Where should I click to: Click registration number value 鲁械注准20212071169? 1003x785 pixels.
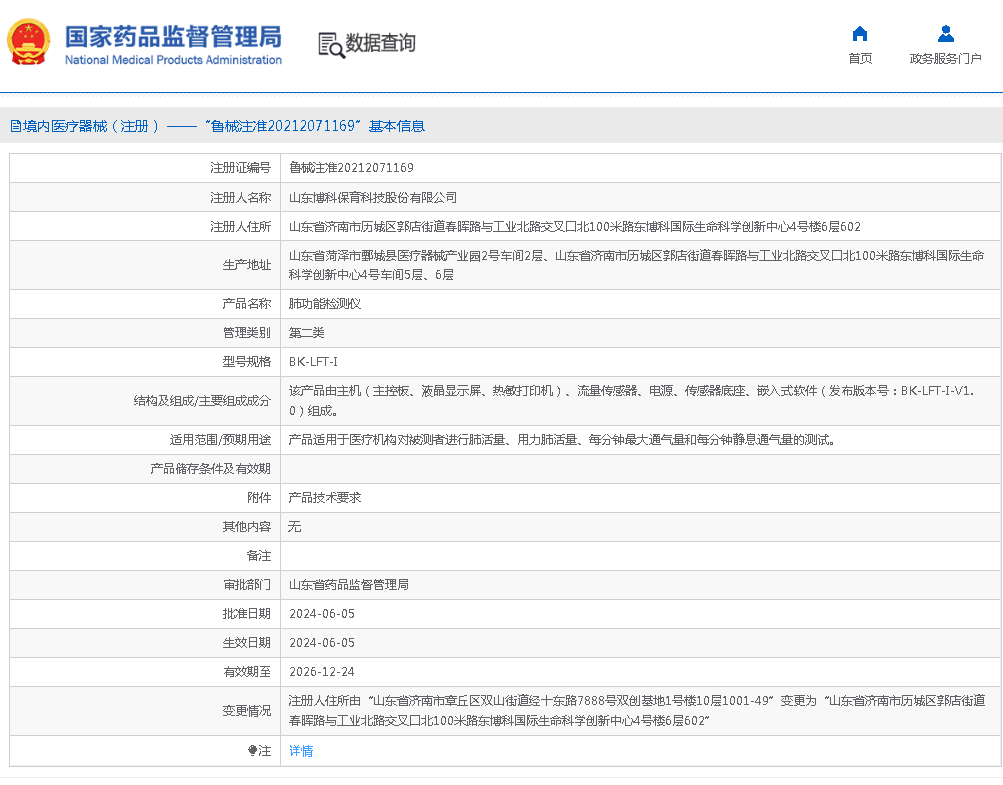[x=351, y=168]
